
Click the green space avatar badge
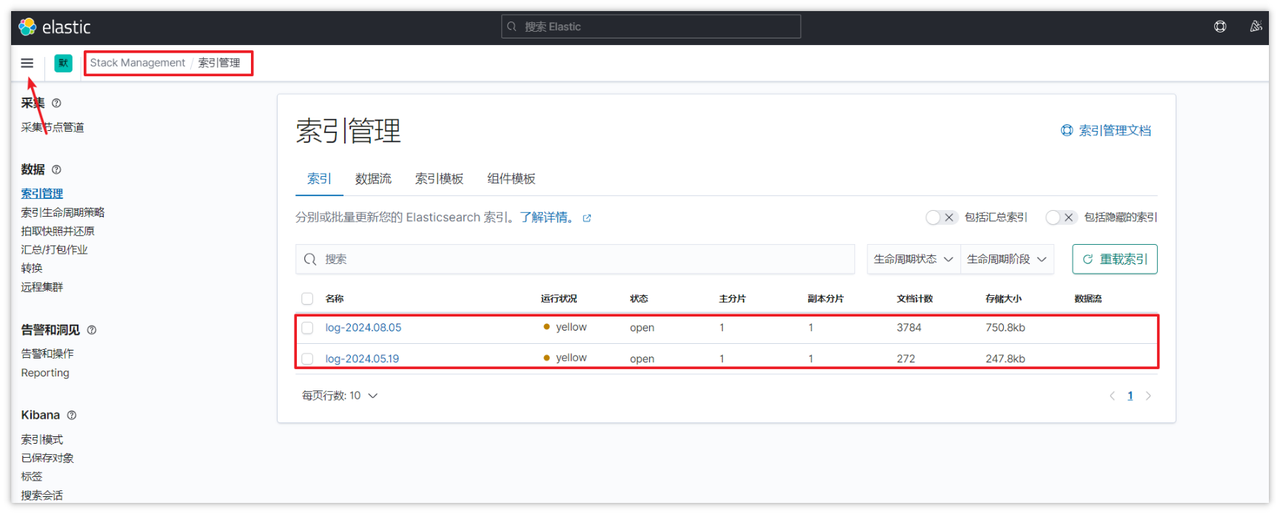[63, 63]
